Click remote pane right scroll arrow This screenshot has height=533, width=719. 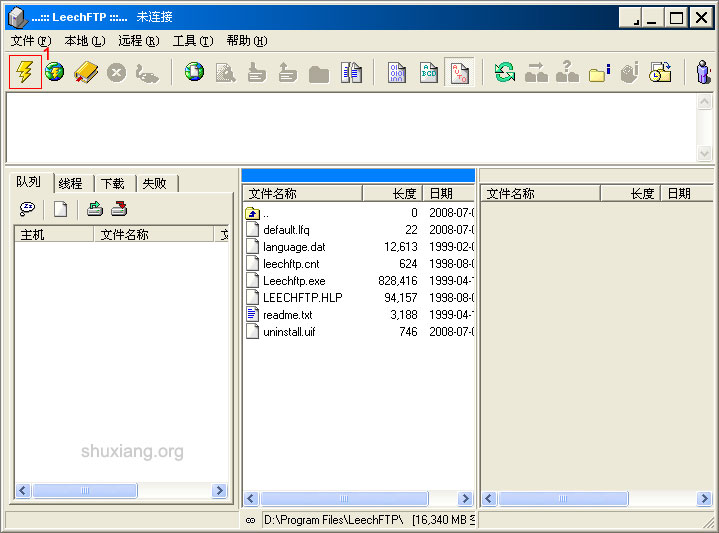click(704, 498)
